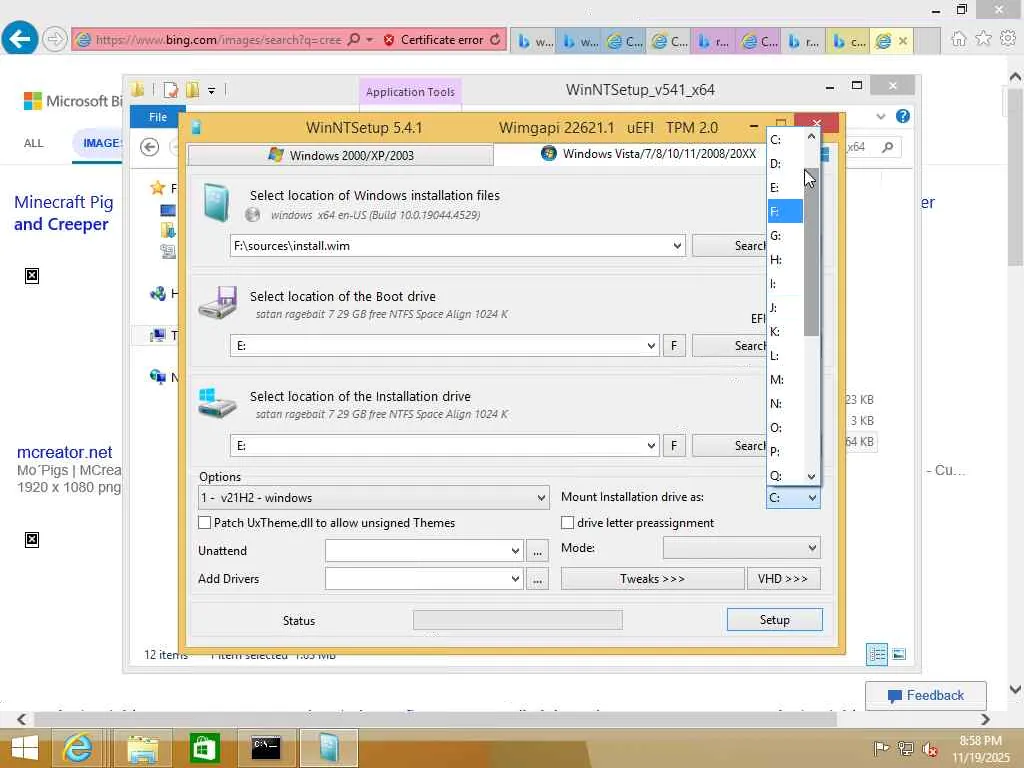Click the Status progress bar
Viewport: 1024px width, 768px height.
518,620
